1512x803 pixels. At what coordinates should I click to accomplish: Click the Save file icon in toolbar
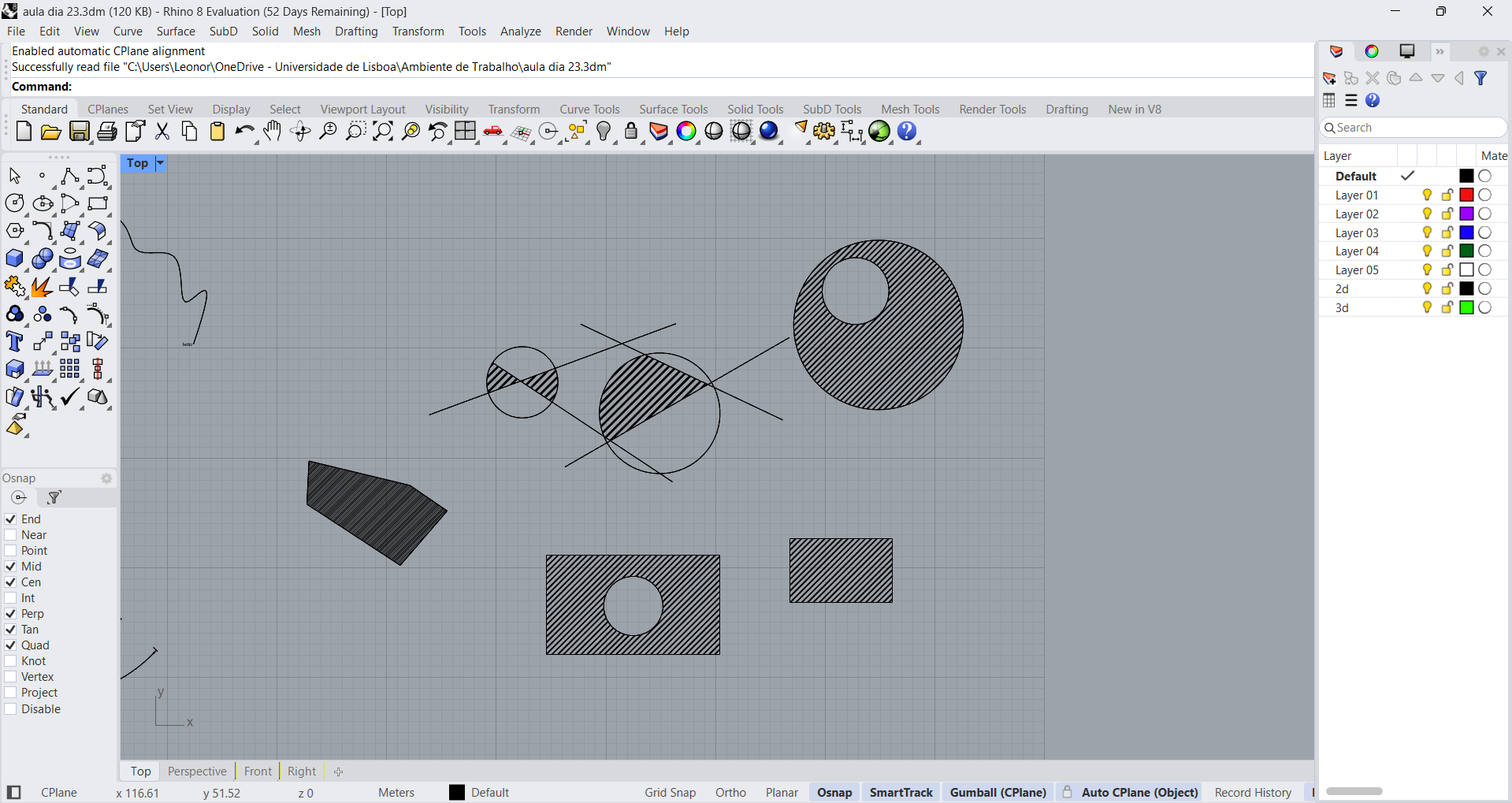(80, 132)
